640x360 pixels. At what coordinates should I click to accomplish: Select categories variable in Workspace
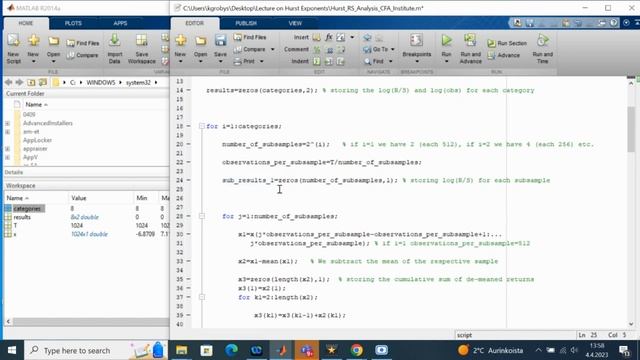27,209
